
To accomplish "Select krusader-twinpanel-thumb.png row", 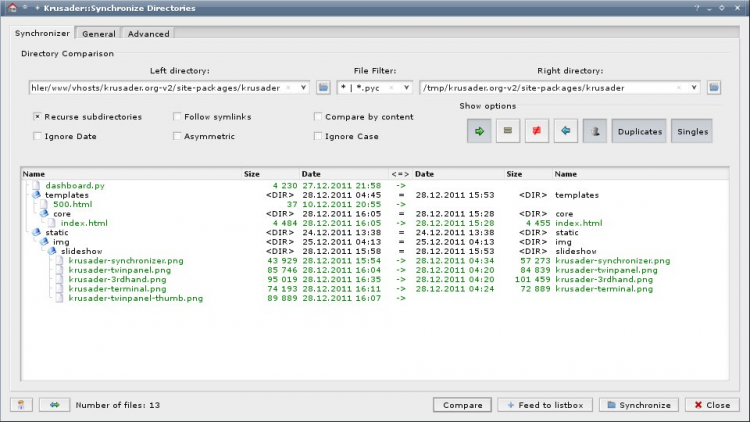I will pos(375,298).
